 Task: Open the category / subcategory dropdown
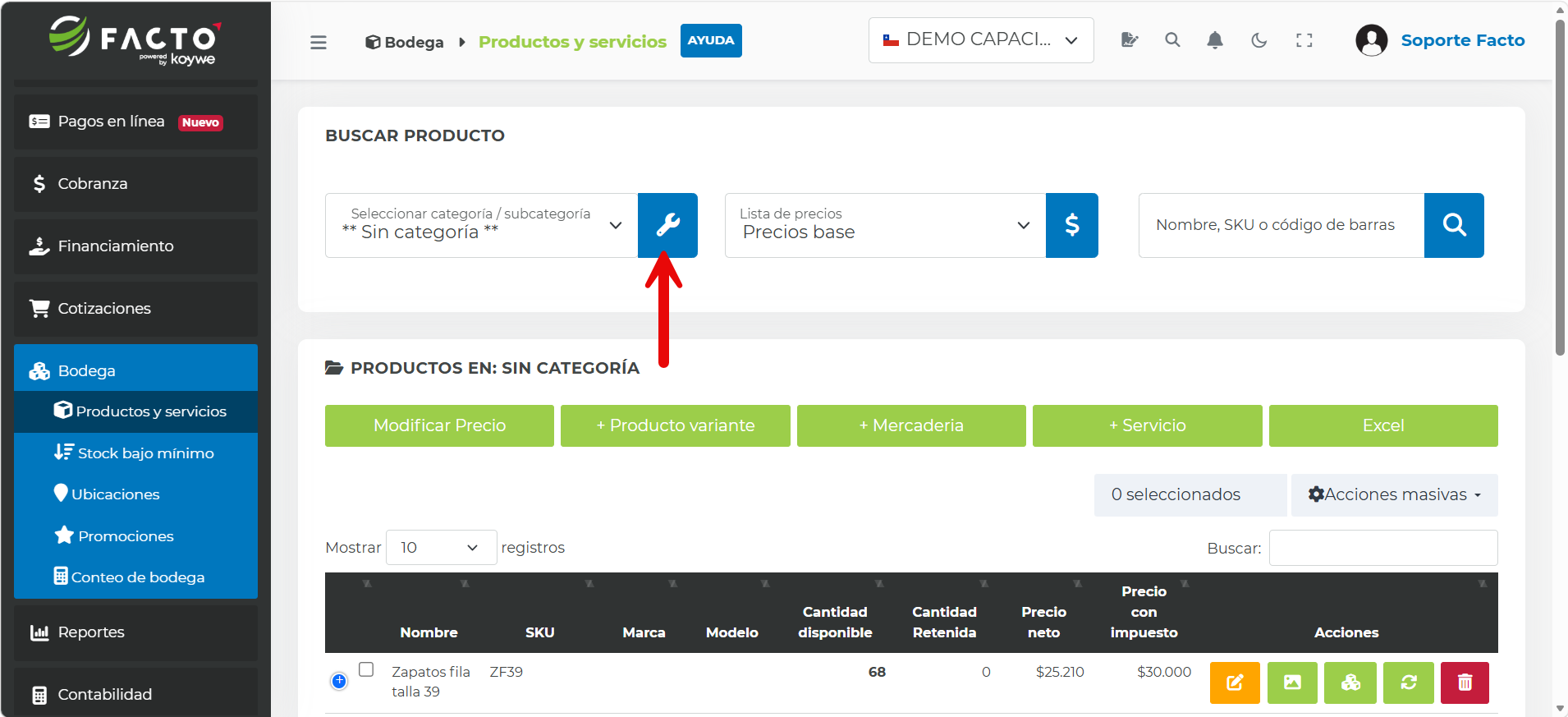click(x=482, y=225)
